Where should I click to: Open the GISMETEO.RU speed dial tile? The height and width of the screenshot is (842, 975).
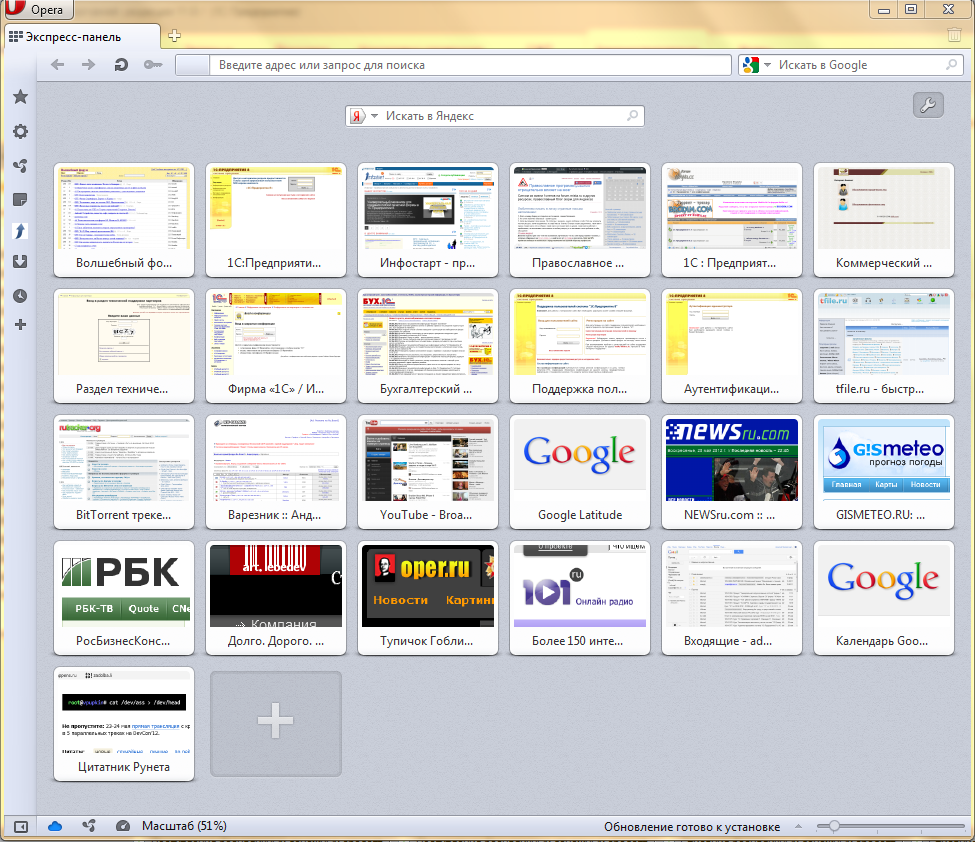[x=884, y=472]
